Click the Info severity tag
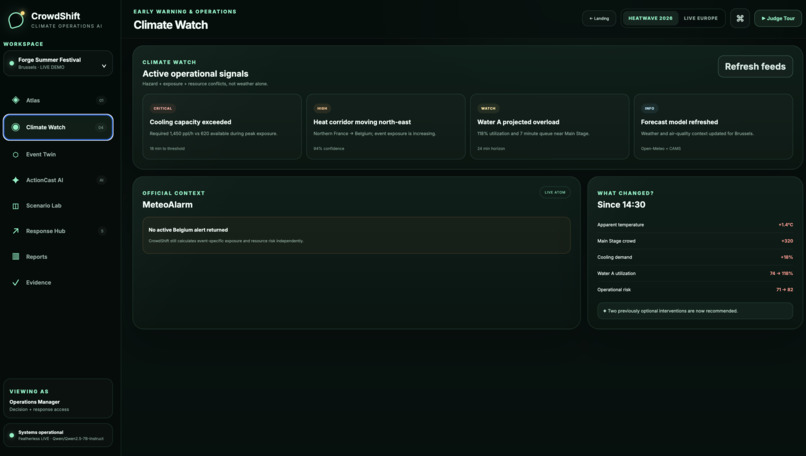Screen dimensions: 806x456 [x=649, y=108]
